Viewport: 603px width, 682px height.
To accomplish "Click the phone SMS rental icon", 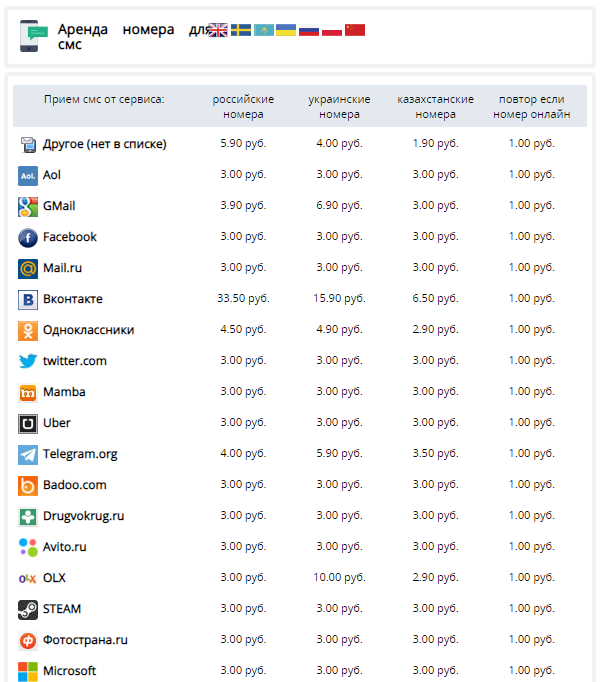I will coord(34,36).
